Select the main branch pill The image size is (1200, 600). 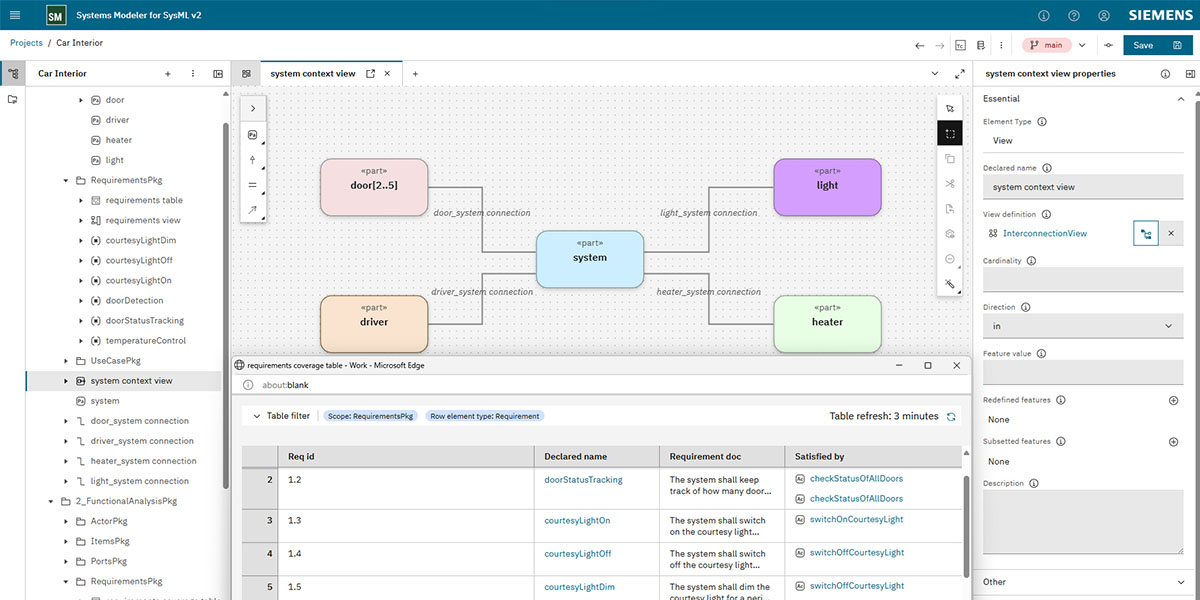1046,45
